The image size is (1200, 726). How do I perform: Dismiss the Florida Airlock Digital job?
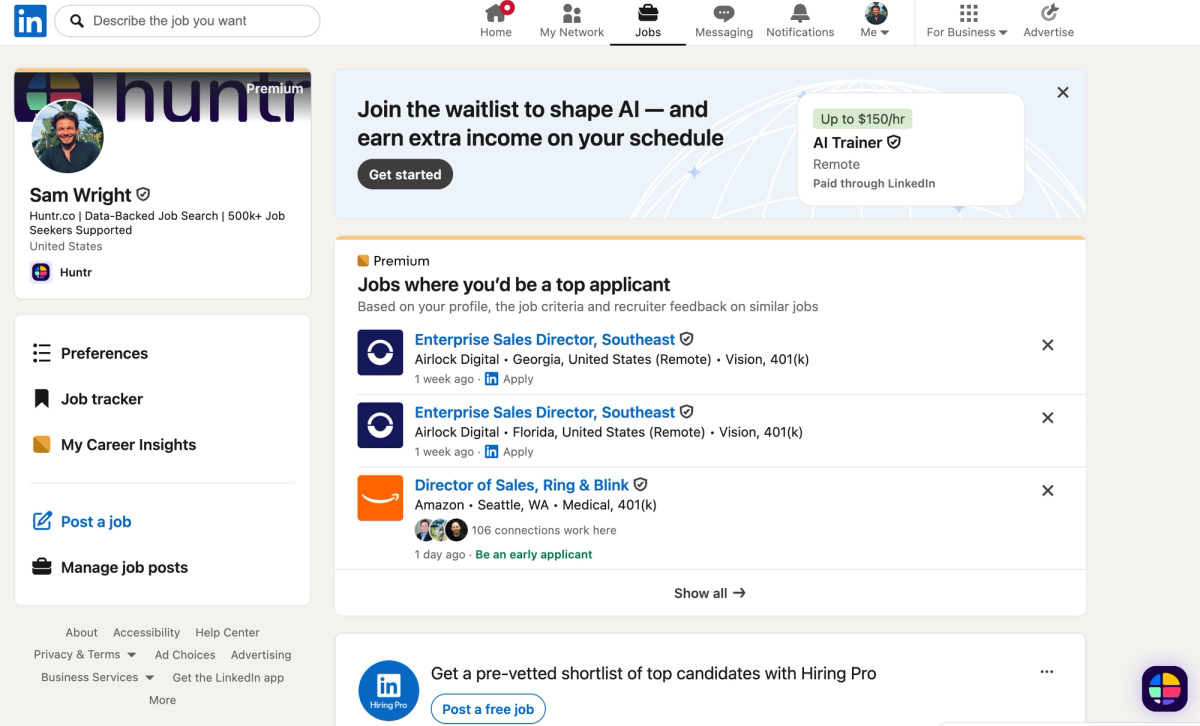[1048, 418]
